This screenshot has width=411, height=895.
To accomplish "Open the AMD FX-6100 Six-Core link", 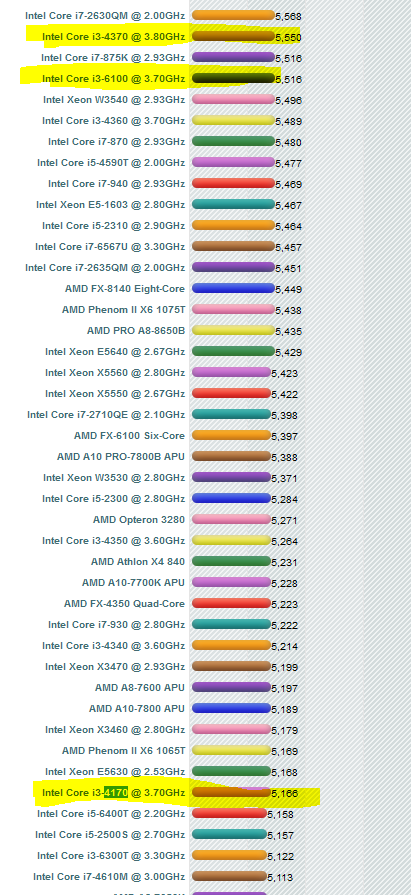I will point(130,436).
